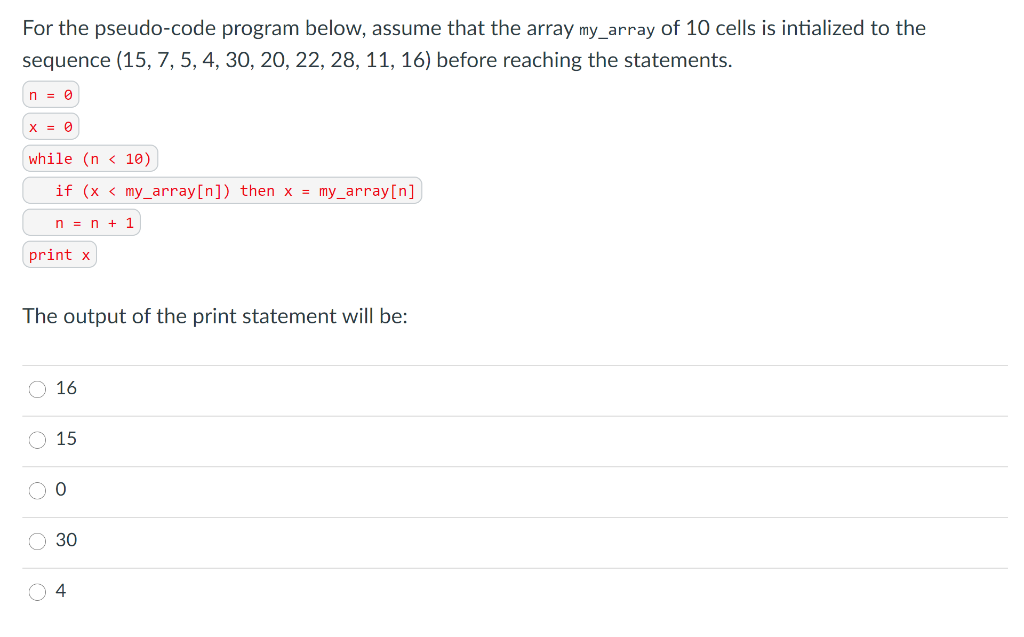
Task: Click the 'if (x < my_array[n])' code line
Action: point(222,191)
